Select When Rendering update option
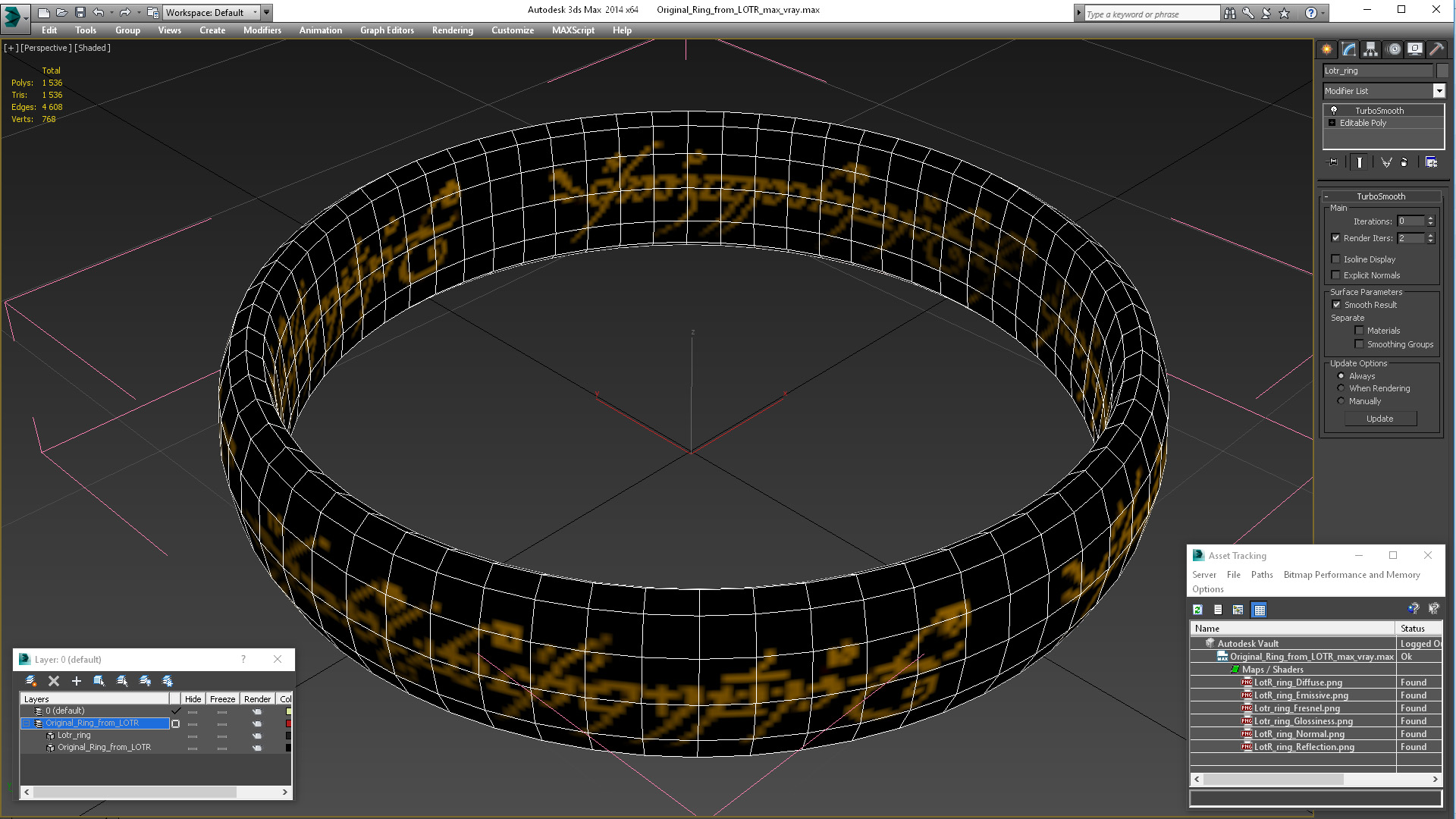The width and height of the screenshot is (1456, 819). pyautogui.click(x=1341, y=388)
